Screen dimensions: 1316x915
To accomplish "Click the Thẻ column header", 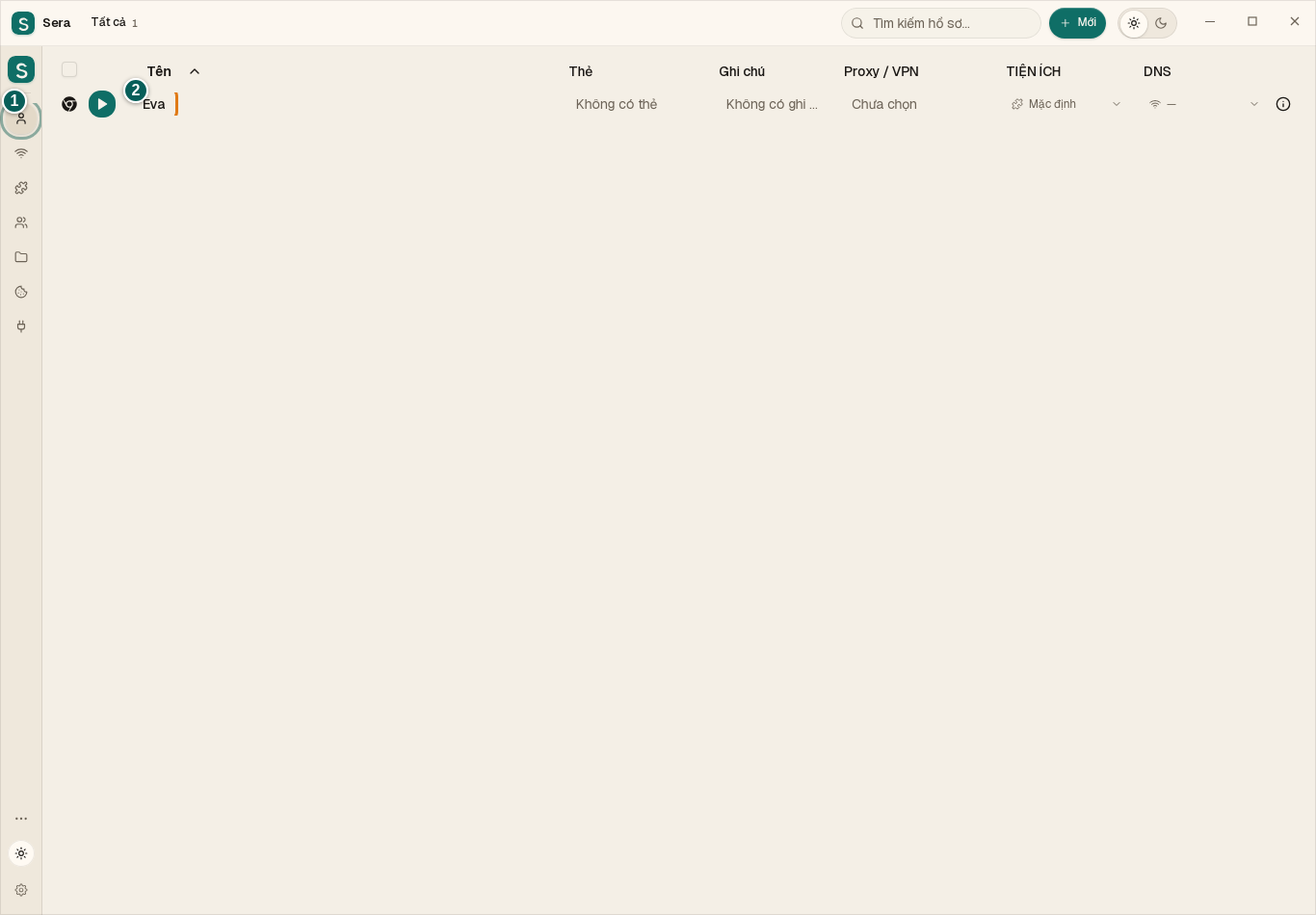I will click(581, 71).
